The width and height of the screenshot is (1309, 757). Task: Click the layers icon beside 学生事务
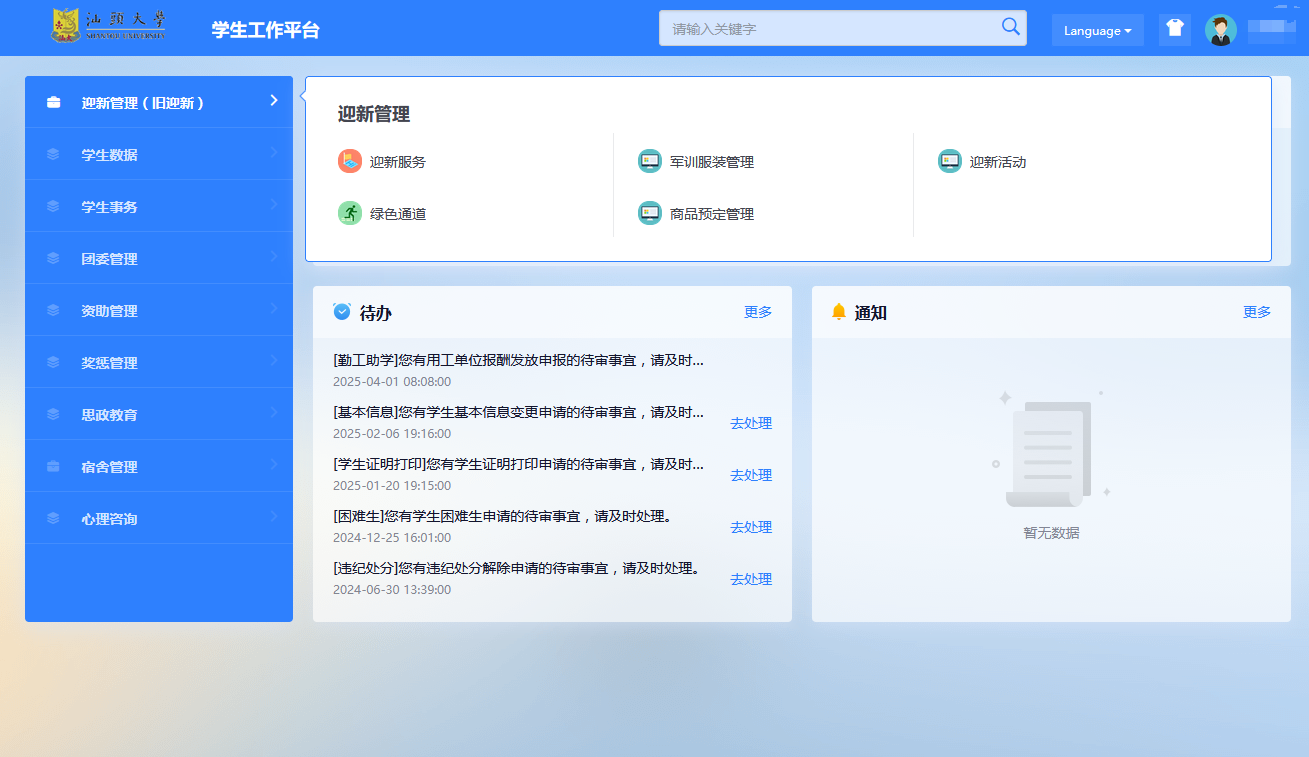pos(54,207)
